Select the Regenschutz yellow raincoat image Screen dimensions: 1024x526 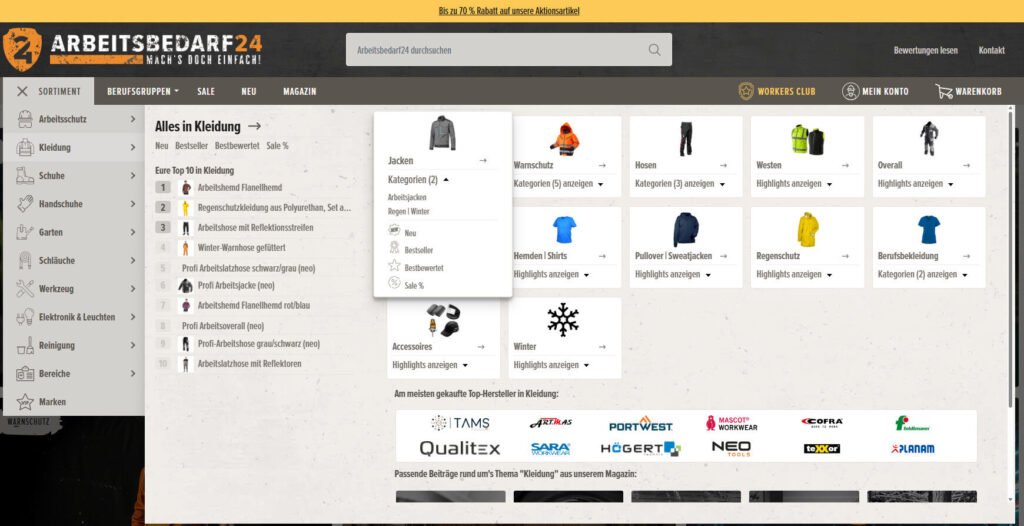pos(807,229)
